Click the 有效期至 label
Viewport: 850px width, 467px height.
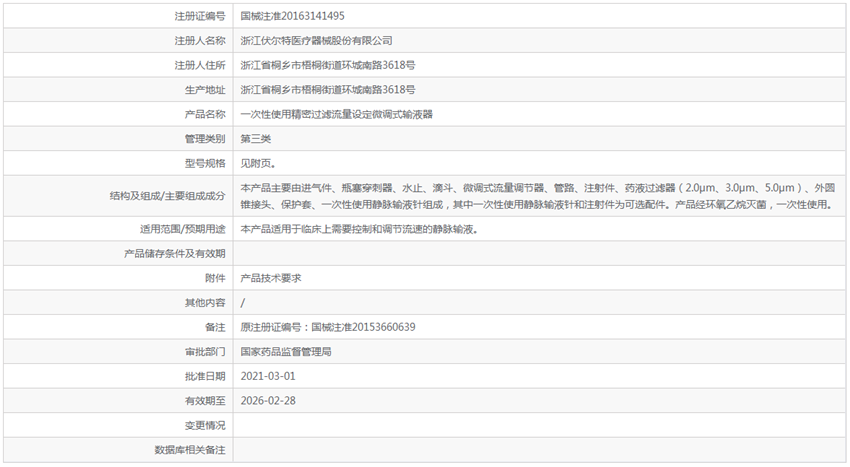pos(205,401)
